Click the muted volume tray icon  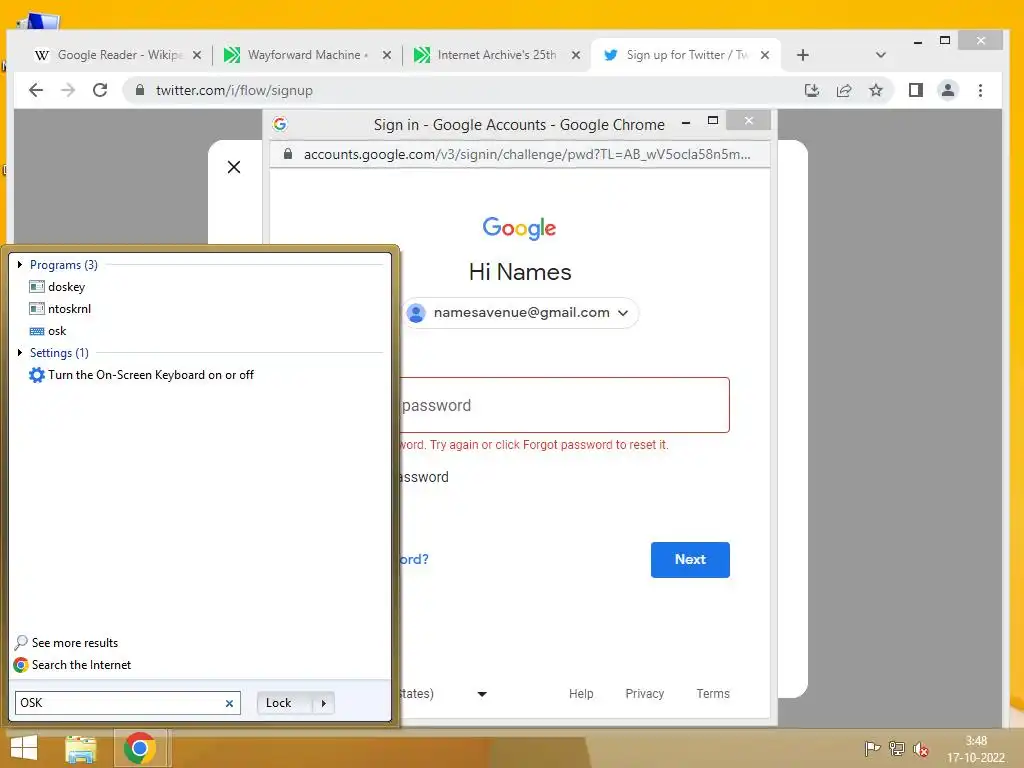tap(921, 748)
